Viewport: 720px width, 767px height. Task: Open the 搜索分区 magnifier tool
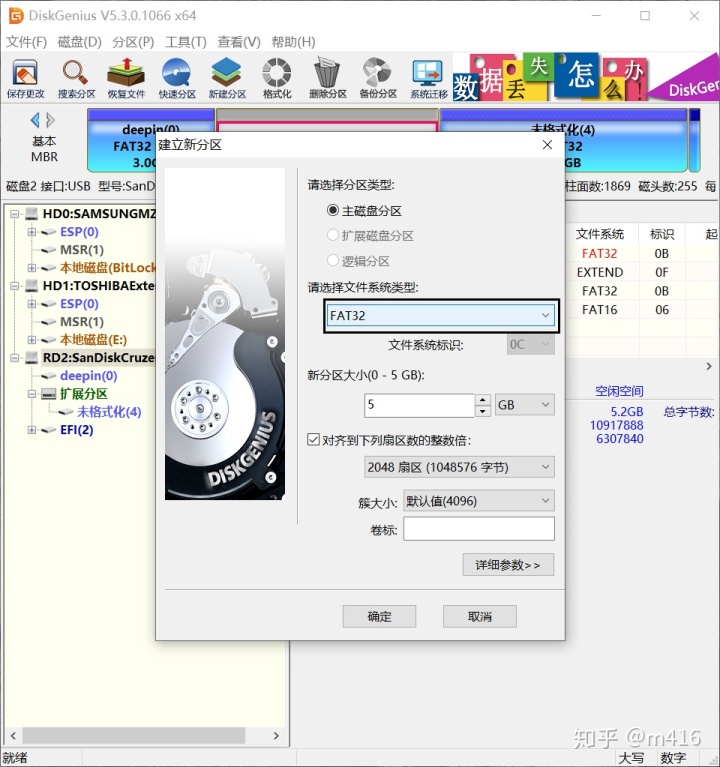pos(76,78)
